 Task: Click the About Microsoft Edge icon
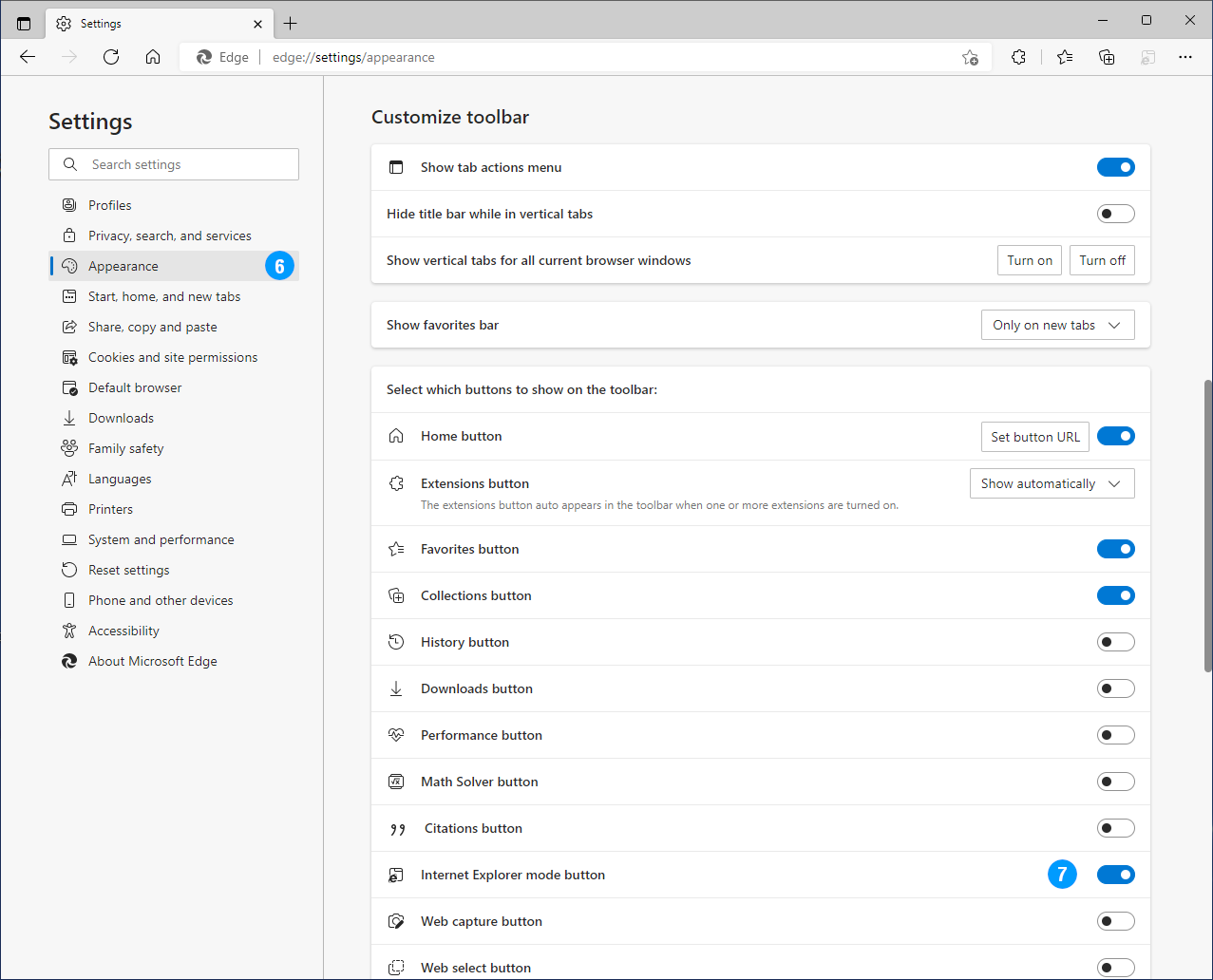point(68,660)
